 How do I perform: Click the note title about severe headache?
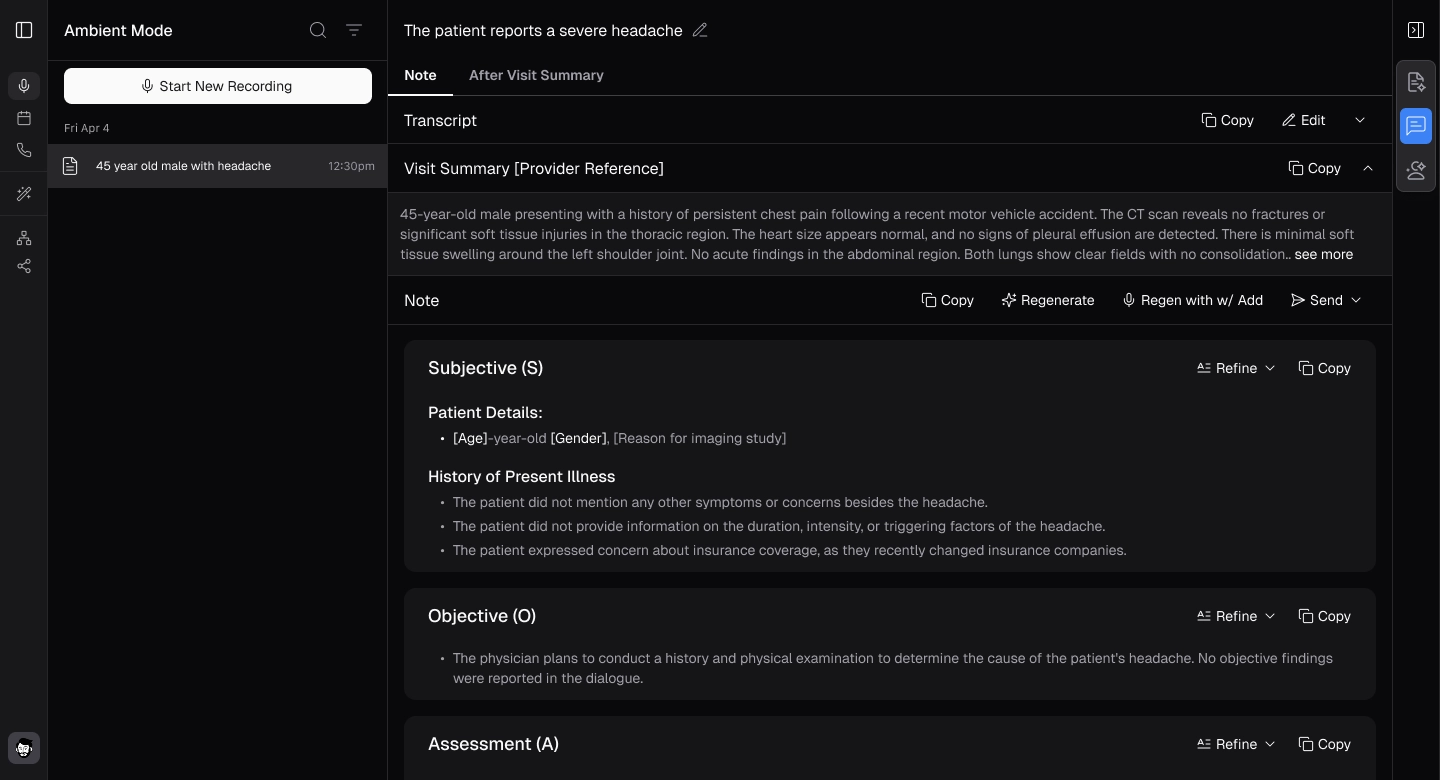tap(543, 30)
